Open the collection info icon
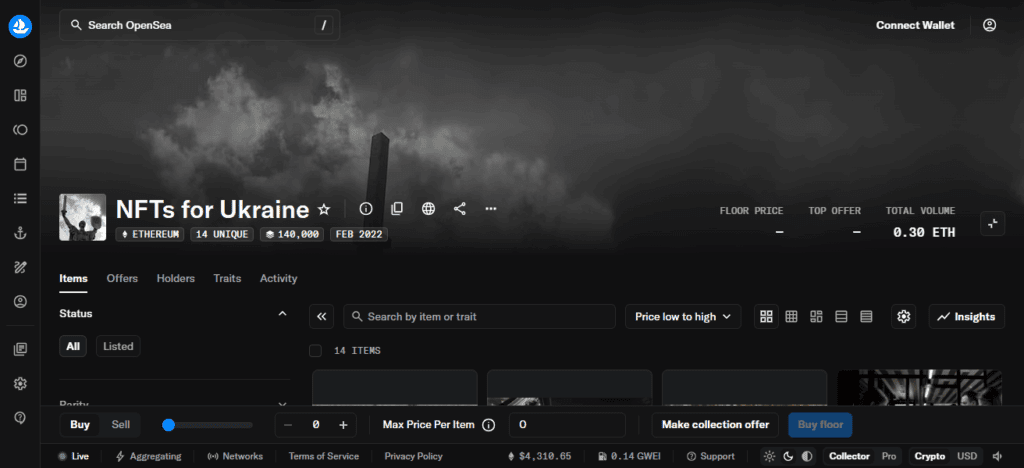This screenshot has width=1024, height=468. [366, 209]
